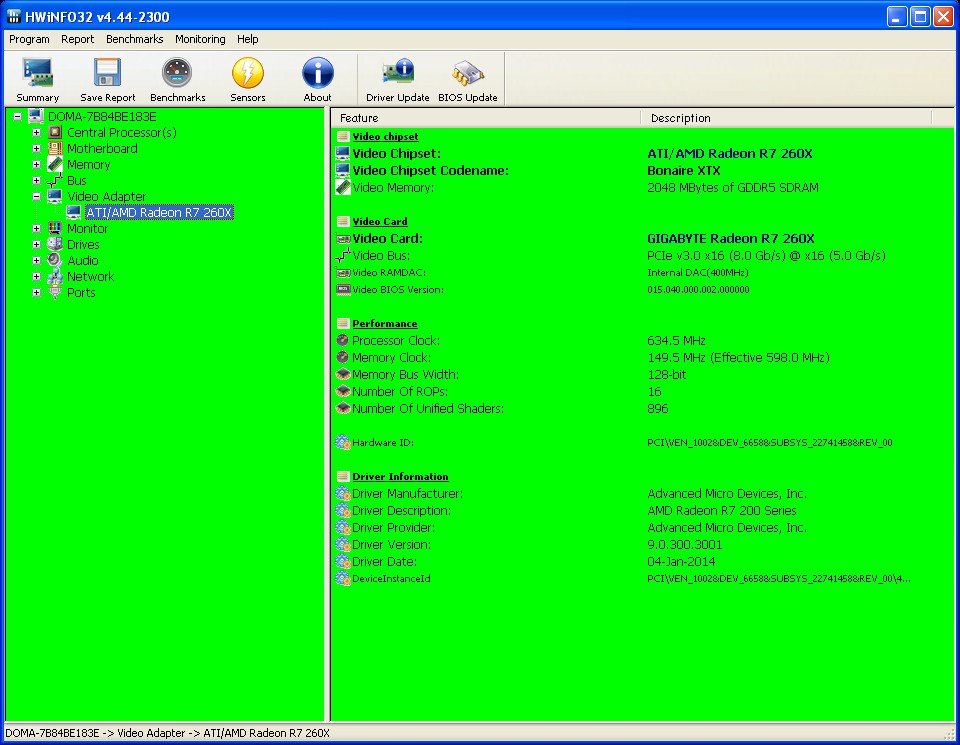Select ATI/AMD Radeon R7 260X tree item
Viewport: 960px width, 745px height.
click(159, 213)
